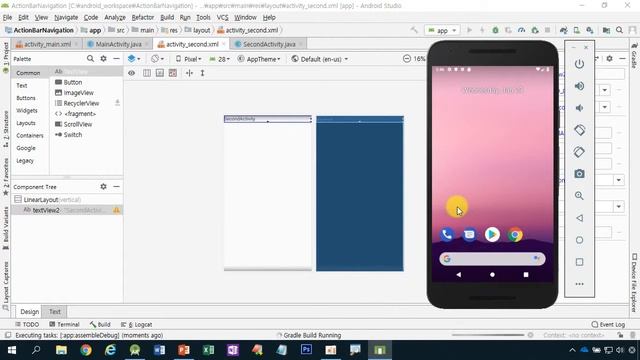Open Chrome from Windows taskbar
Image resolution: width=640 pixels, height=360 pixels.
86,350
